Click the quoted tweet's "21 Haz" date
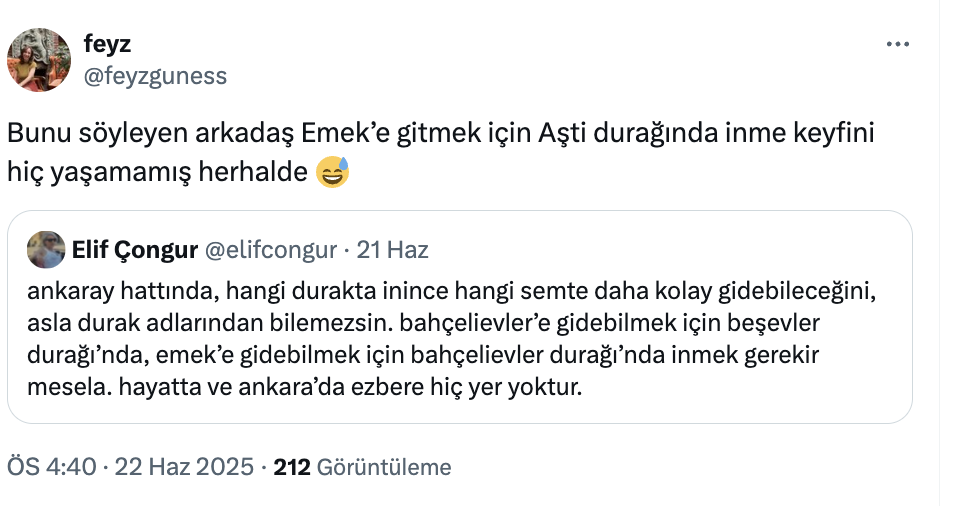 393,250
